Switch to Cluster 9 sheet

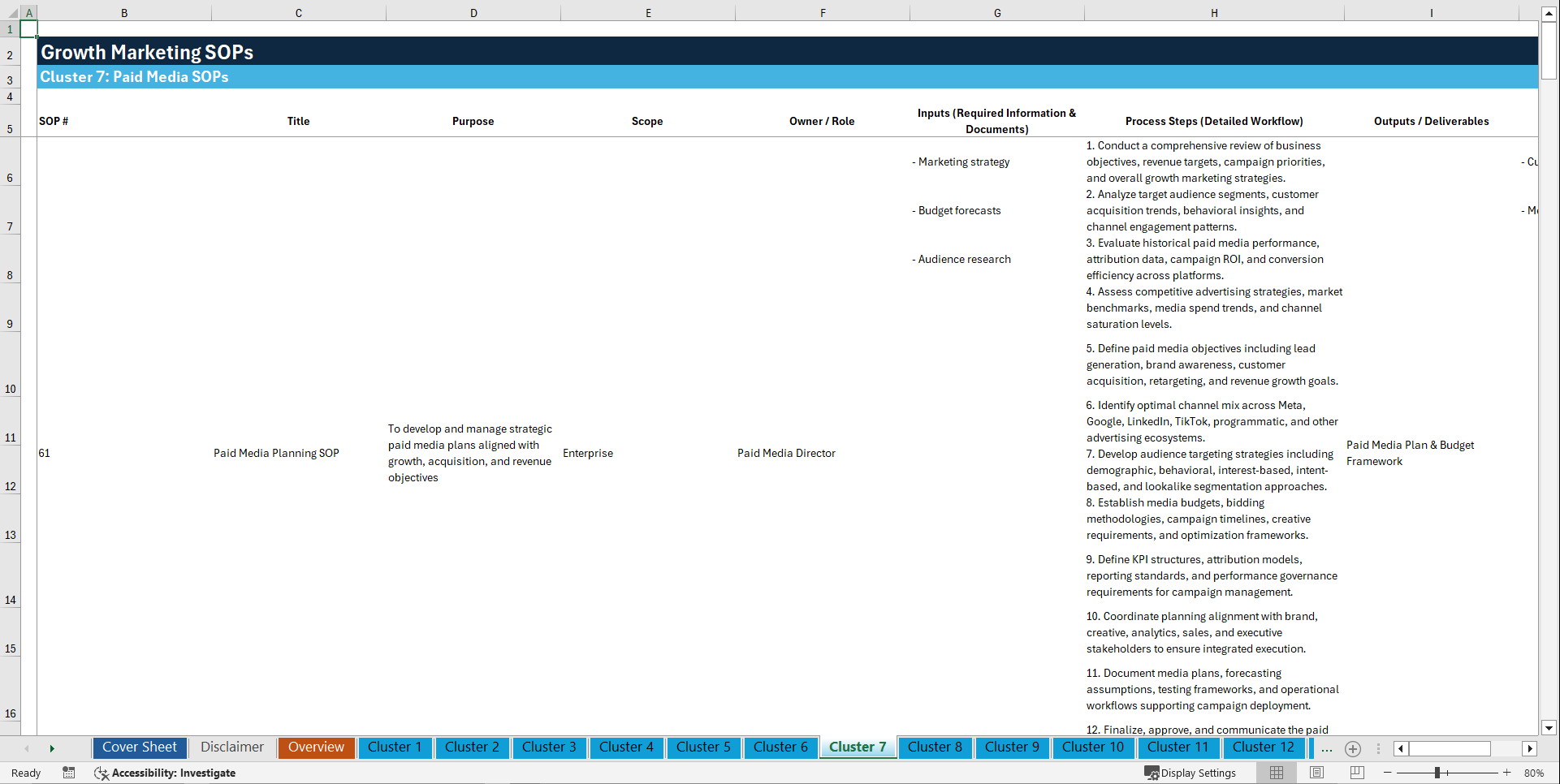point(1012,747)
